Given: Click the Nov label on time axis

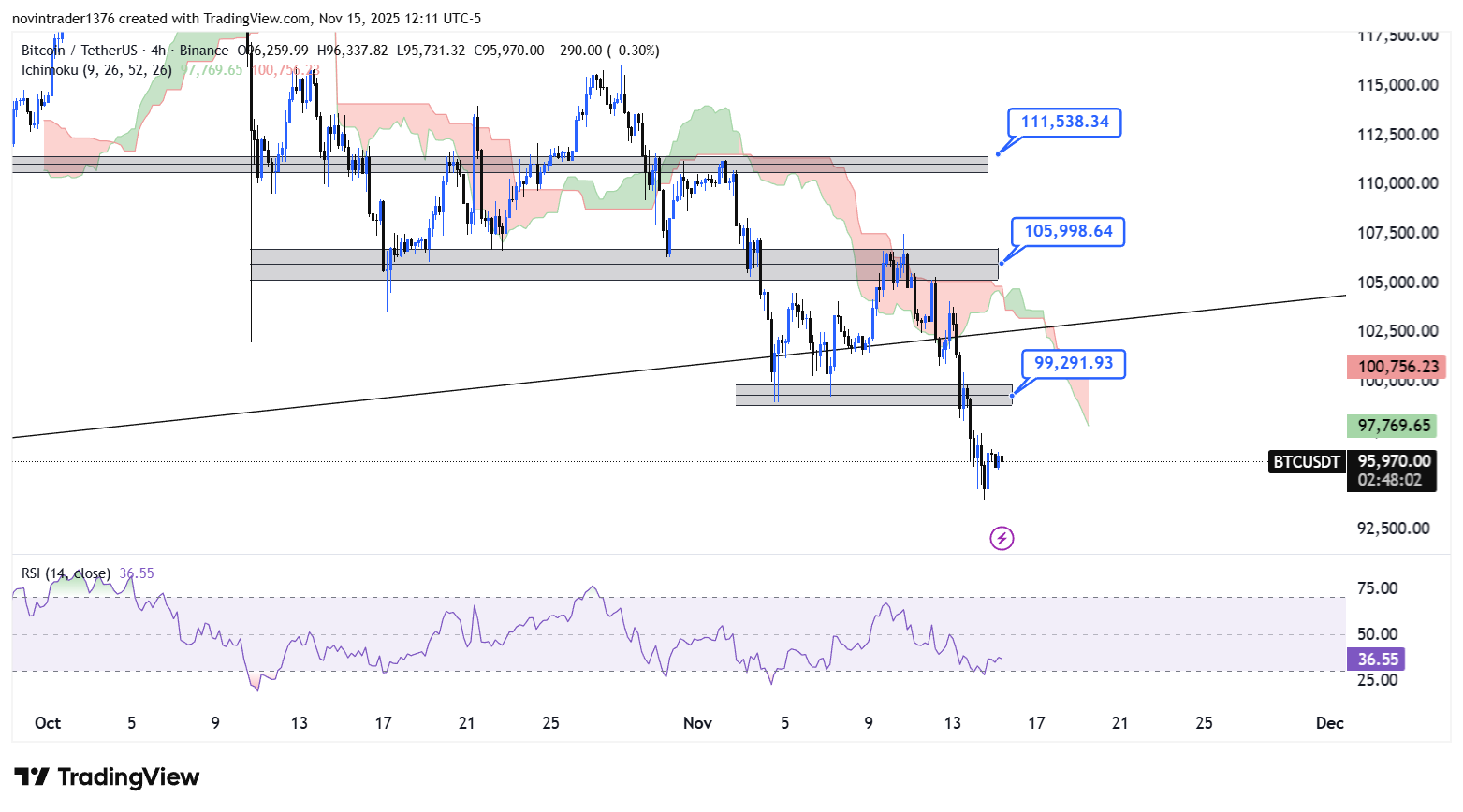Looking at the screenshot, I should [x=697, y=723].
